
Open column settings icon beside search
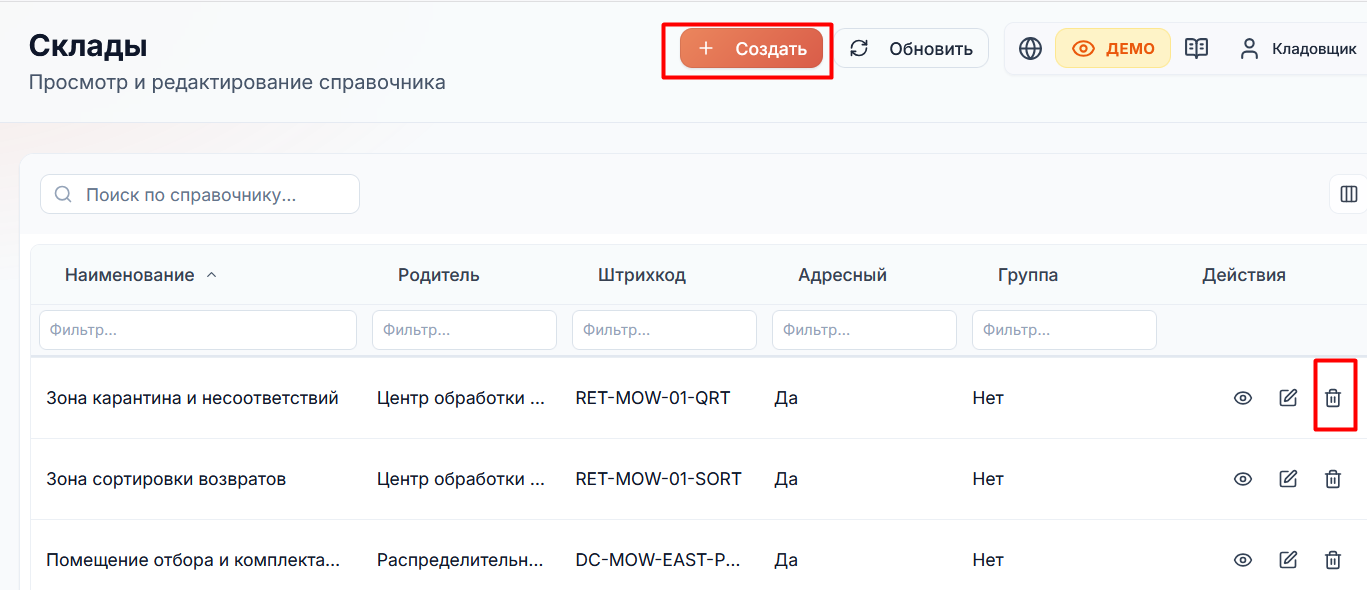[1348, 194]
